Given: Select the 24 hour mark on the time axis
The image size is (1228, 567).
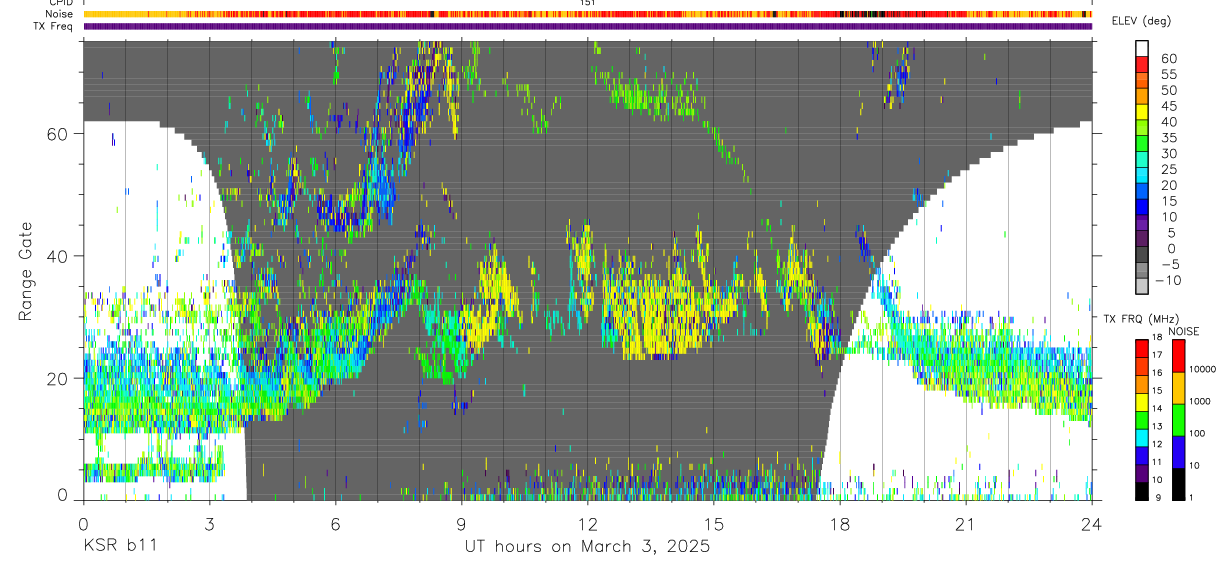Looking at the screenshot, I should 1092,523.
